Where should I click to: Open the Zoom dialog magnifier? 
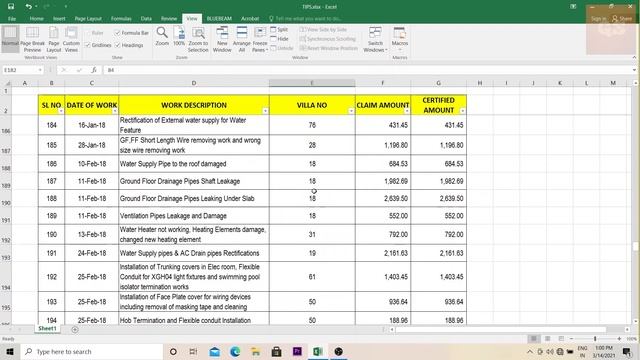(x=162, y=37)
